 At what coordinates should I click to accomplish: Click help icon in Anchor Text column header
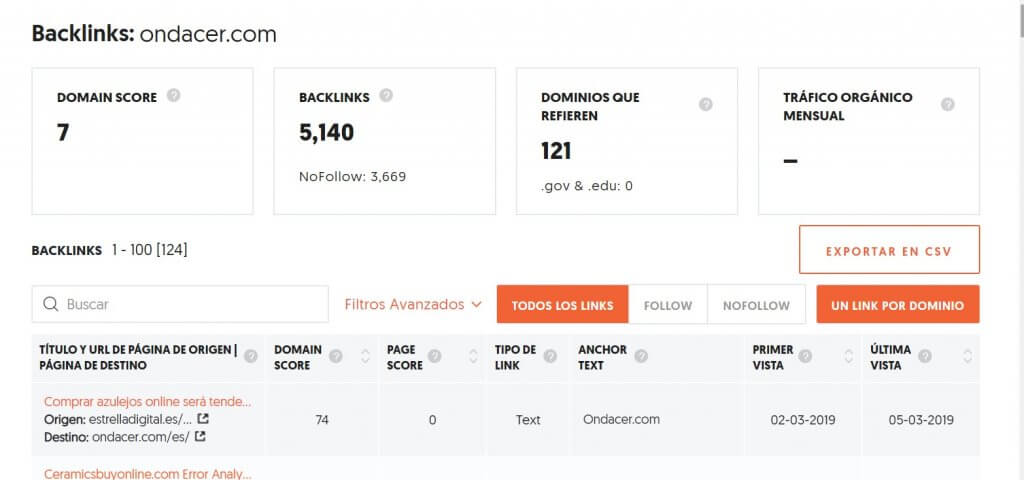[x=641, y=356]
